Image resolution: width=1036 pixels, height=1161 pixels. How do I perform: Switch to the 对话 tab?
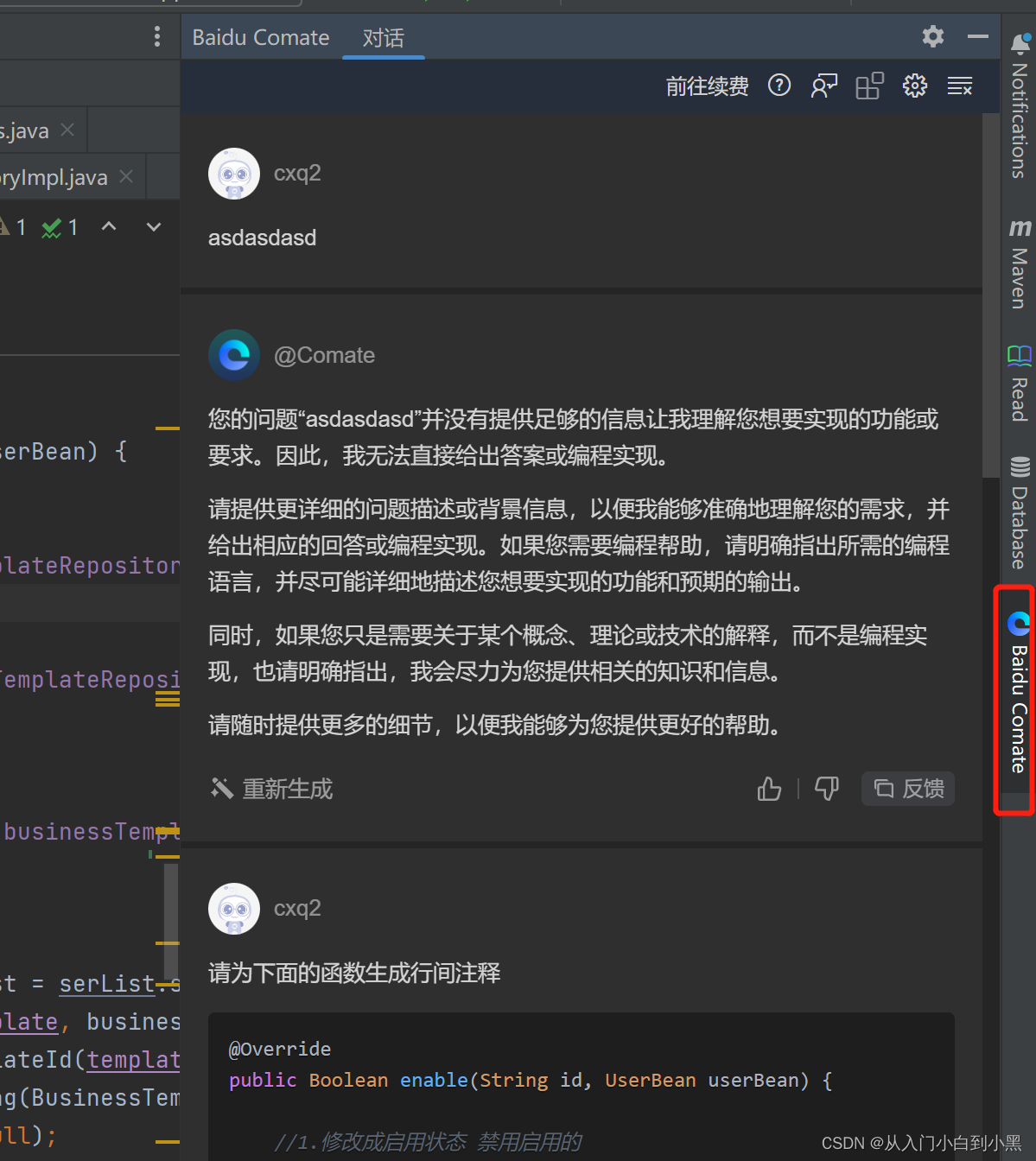(383, 38)
